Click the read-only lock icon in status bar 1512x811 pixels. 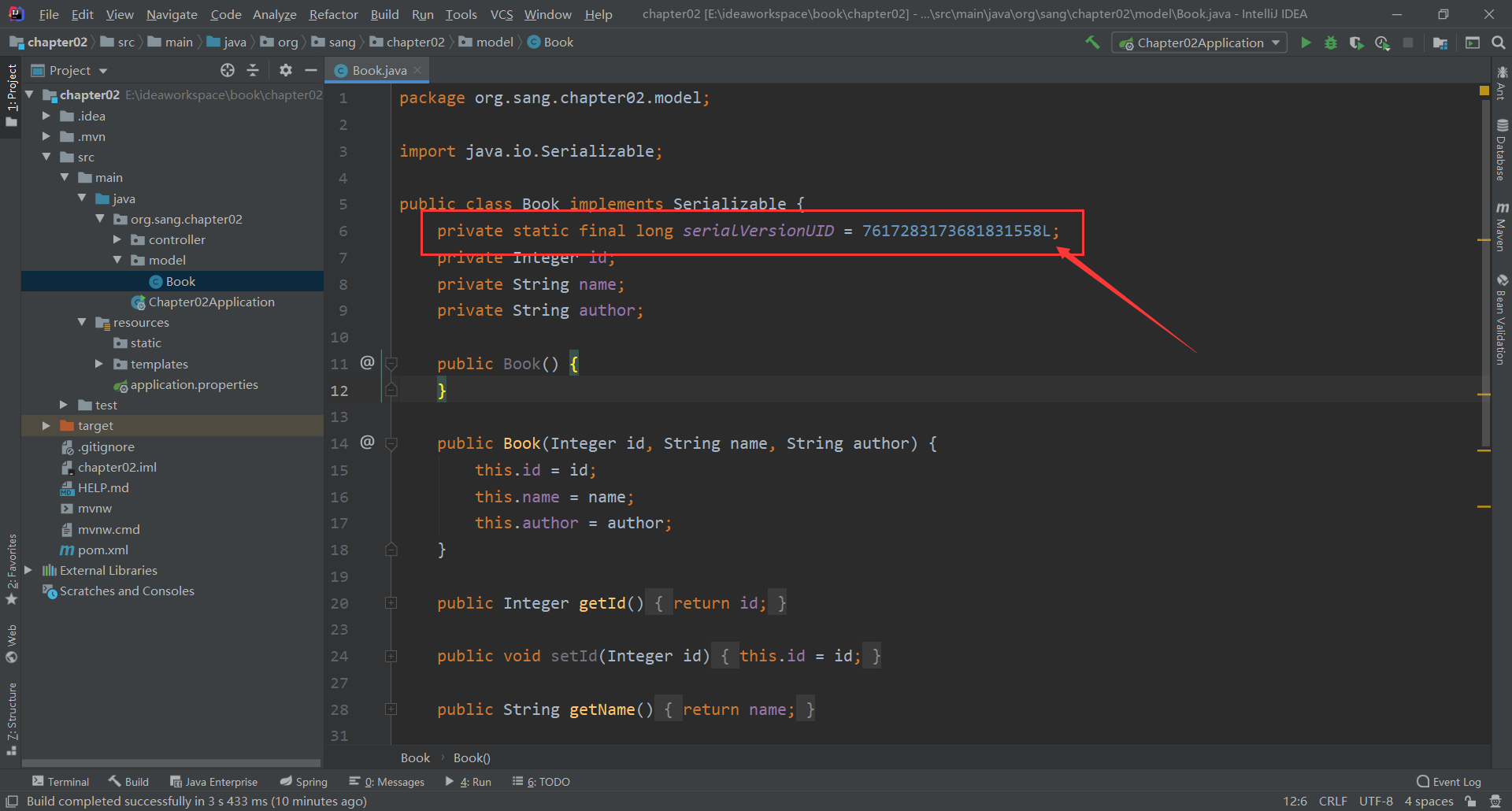click(1469, 801)
